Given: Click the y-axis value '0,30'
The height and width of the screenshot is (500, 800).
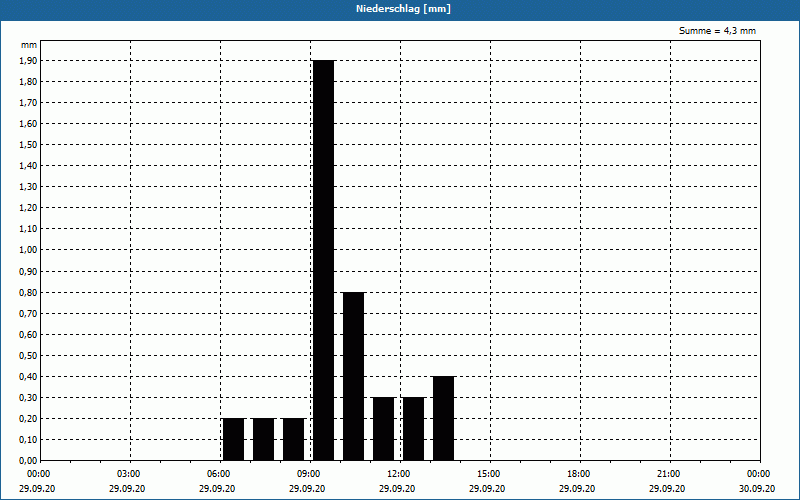Looking at the screenshot, I should (28, 397).
